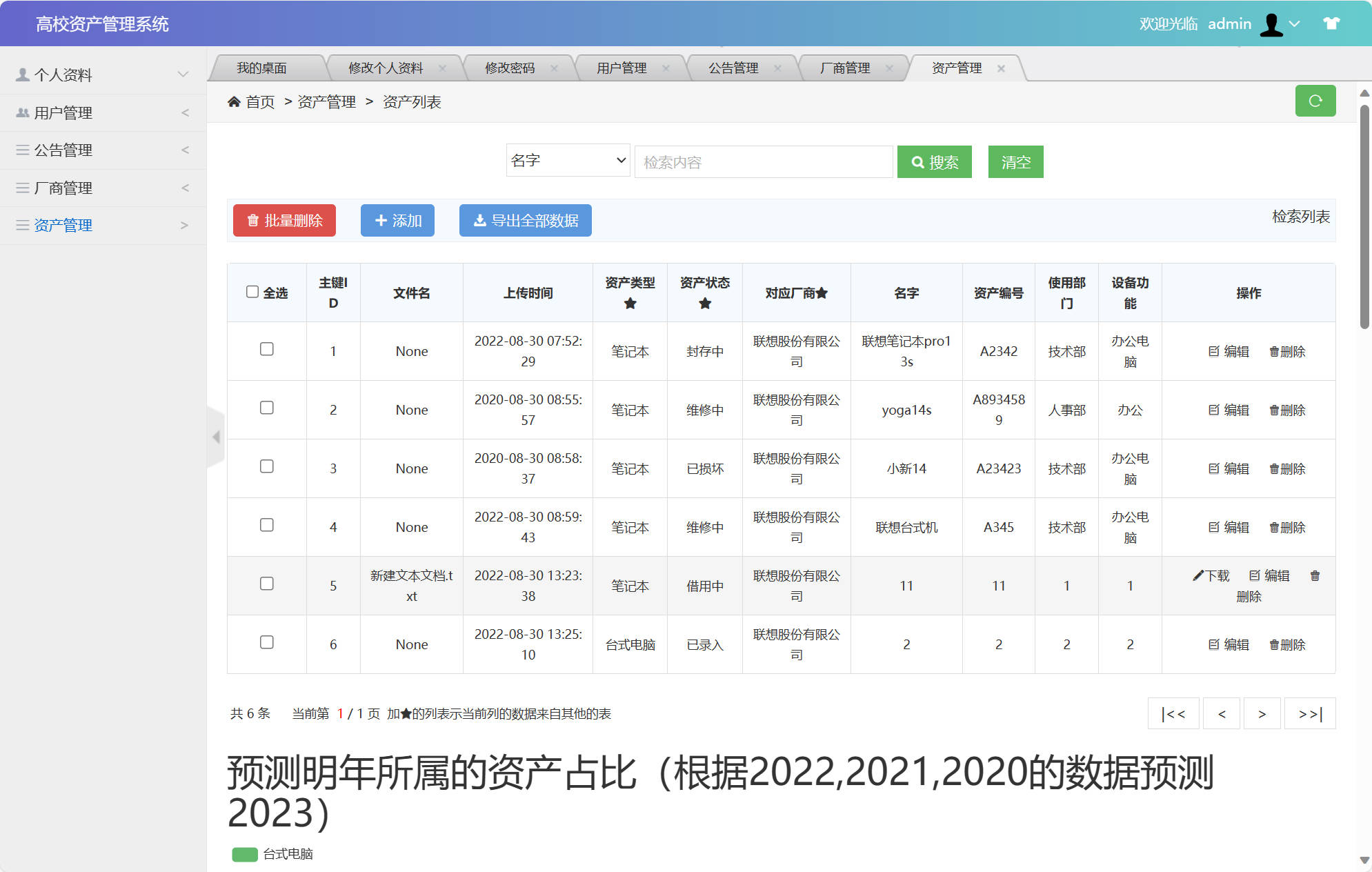Click the 下载 download icon in row 5

[x=1197, y=575]
